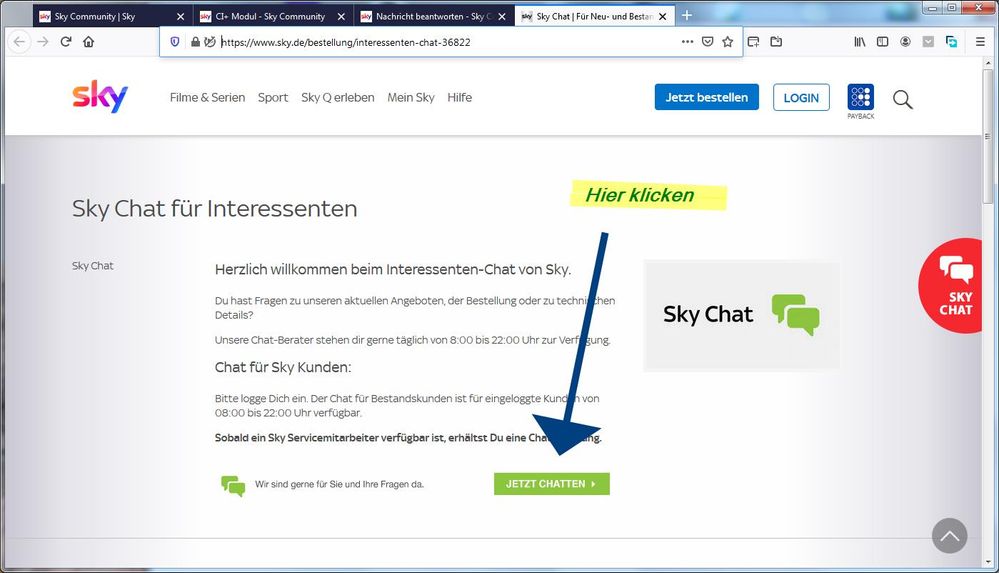This screenshot has height=573, width=999.
Task: Click the PAYBACK icon
Action: coord(860,98)
